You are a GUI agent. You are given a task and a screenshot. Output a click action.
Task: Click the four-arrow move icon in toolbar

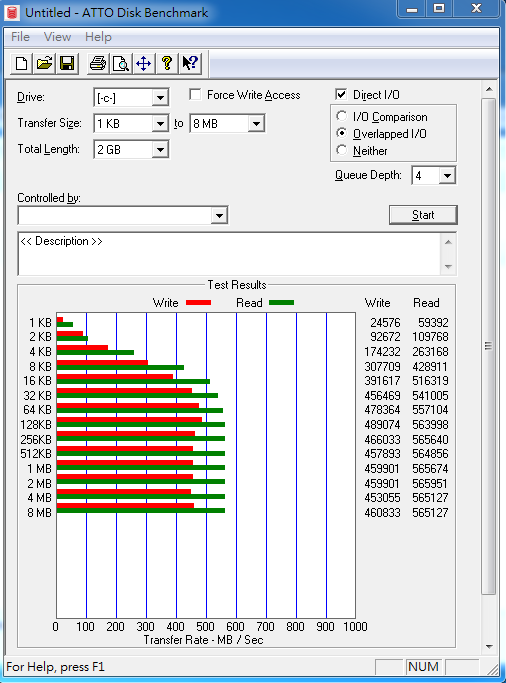coord(143,64)
